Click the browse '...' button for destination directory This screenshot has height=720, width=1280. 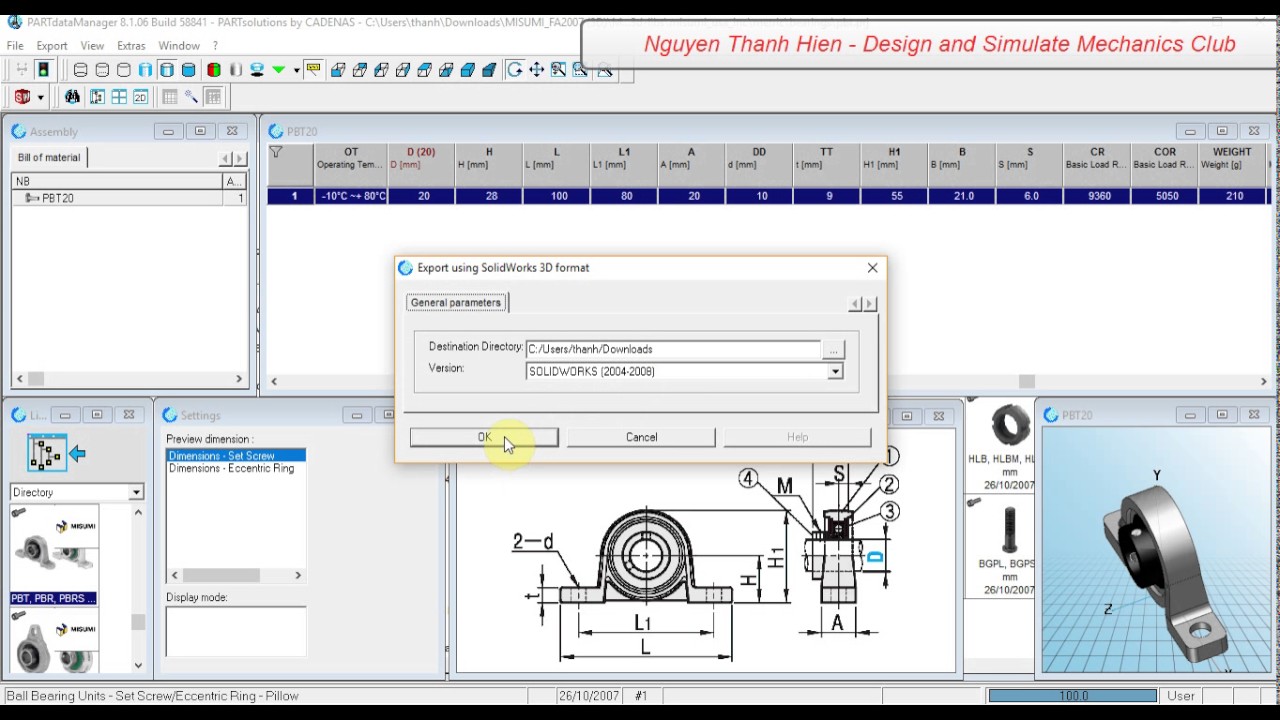coord(833,349)
